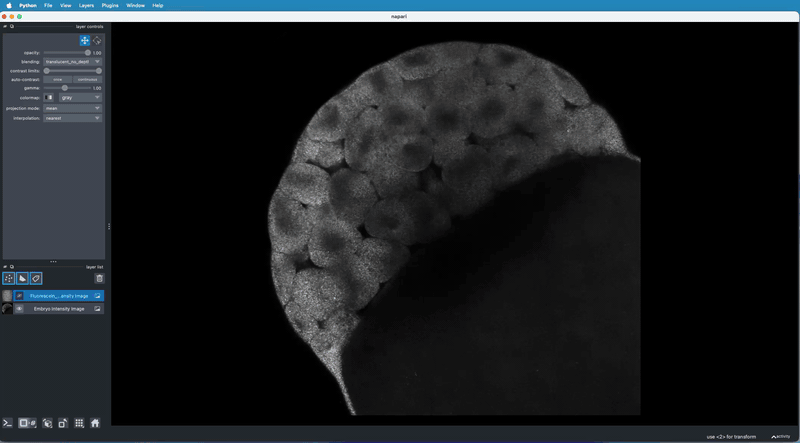Image resolution: width=800 pixels, height=443 pixels.
Task: Open the projection mode dropdown
Action: (x=72, y=108)
